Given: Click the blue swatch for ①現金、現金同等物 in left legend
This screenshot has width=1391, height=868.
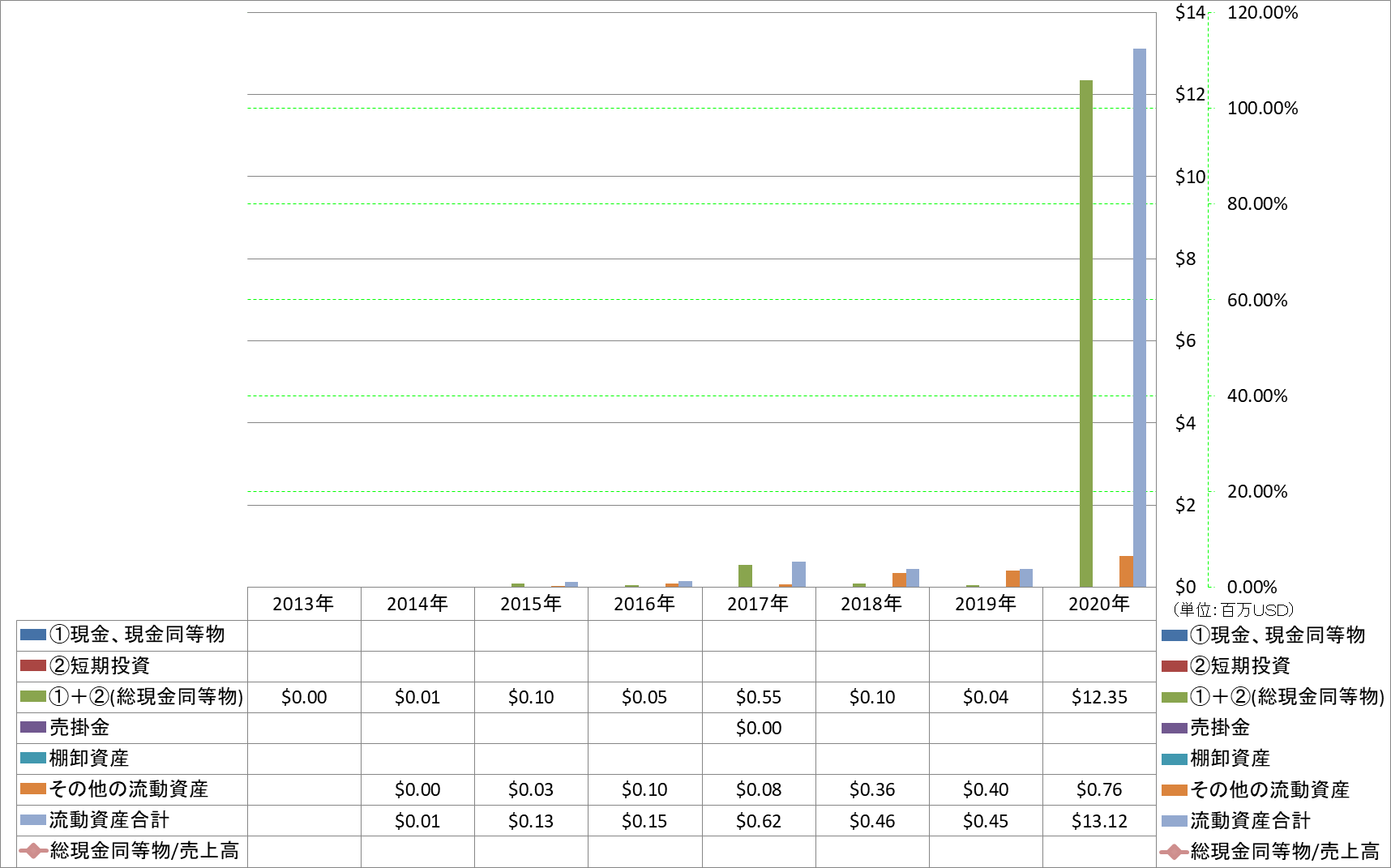Looking at the screenshot, I should tap(33, 635).
